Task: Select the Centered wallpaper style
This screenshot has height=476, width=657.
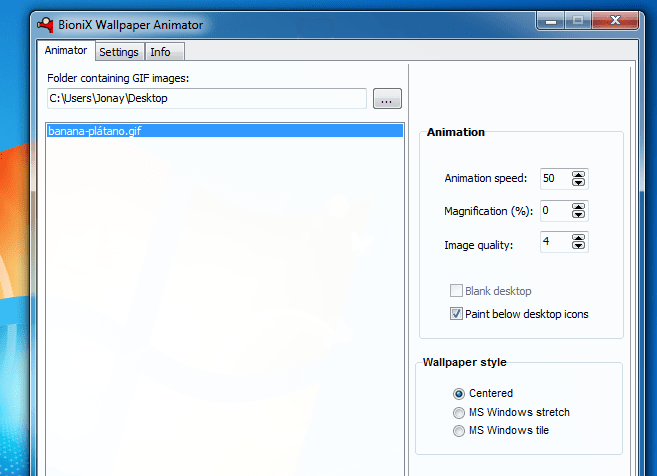Action: point(459,394)
